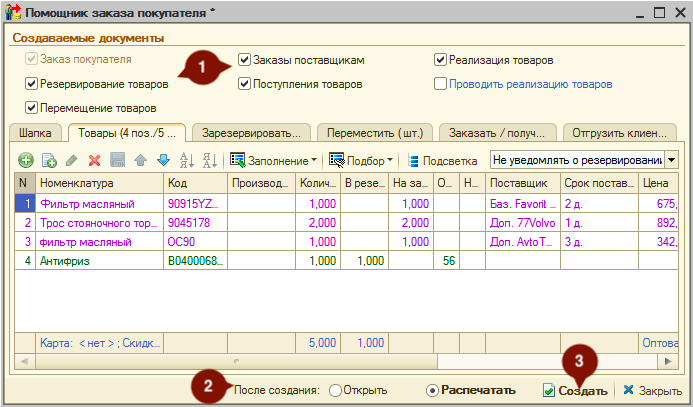
Task: Click the application icon in title bar
Action: click(x=12, y=13)
